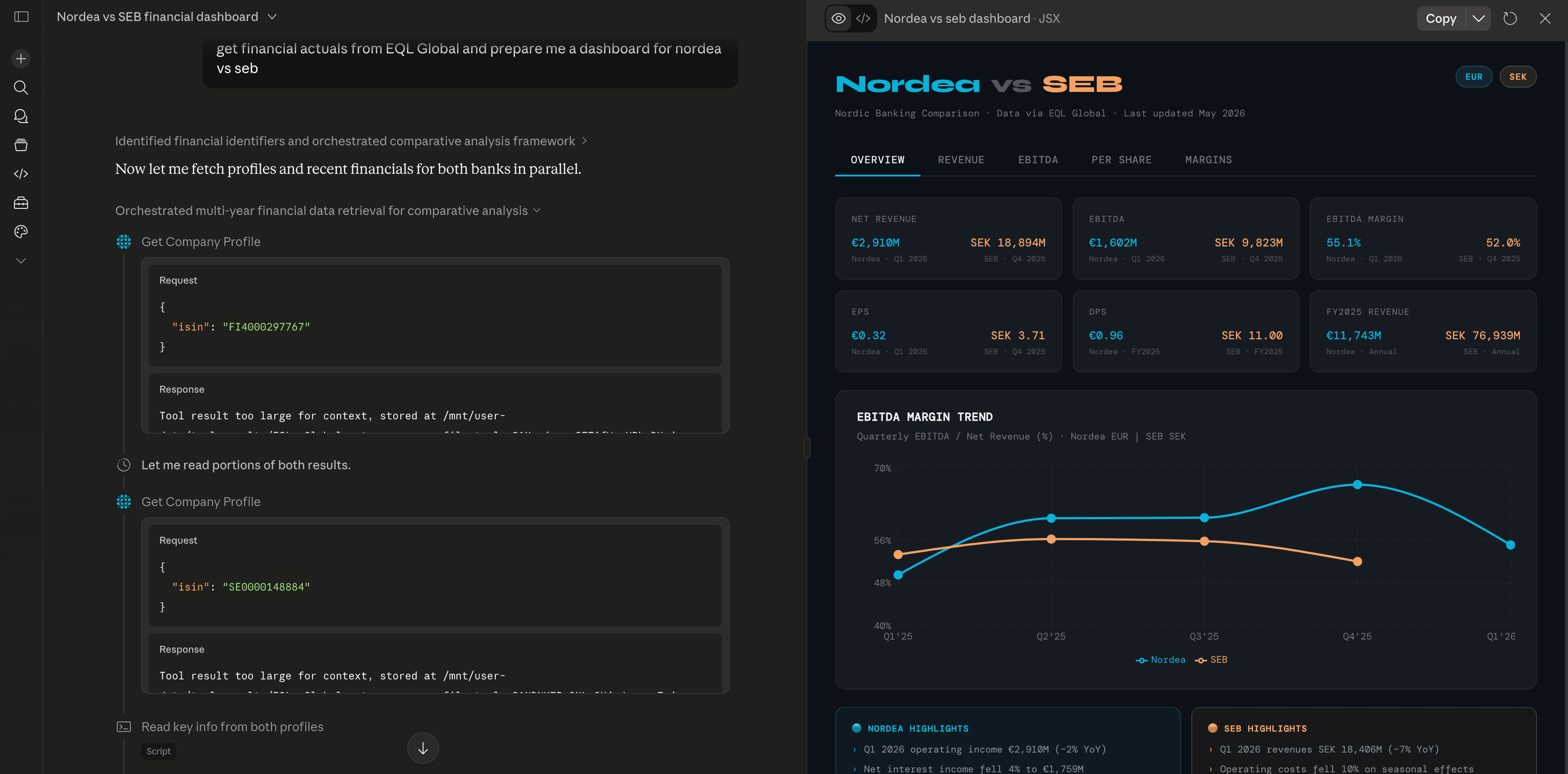Copy the artifact contents
This screenshot has width=1568, height=774.
(x=1441, y=18)
